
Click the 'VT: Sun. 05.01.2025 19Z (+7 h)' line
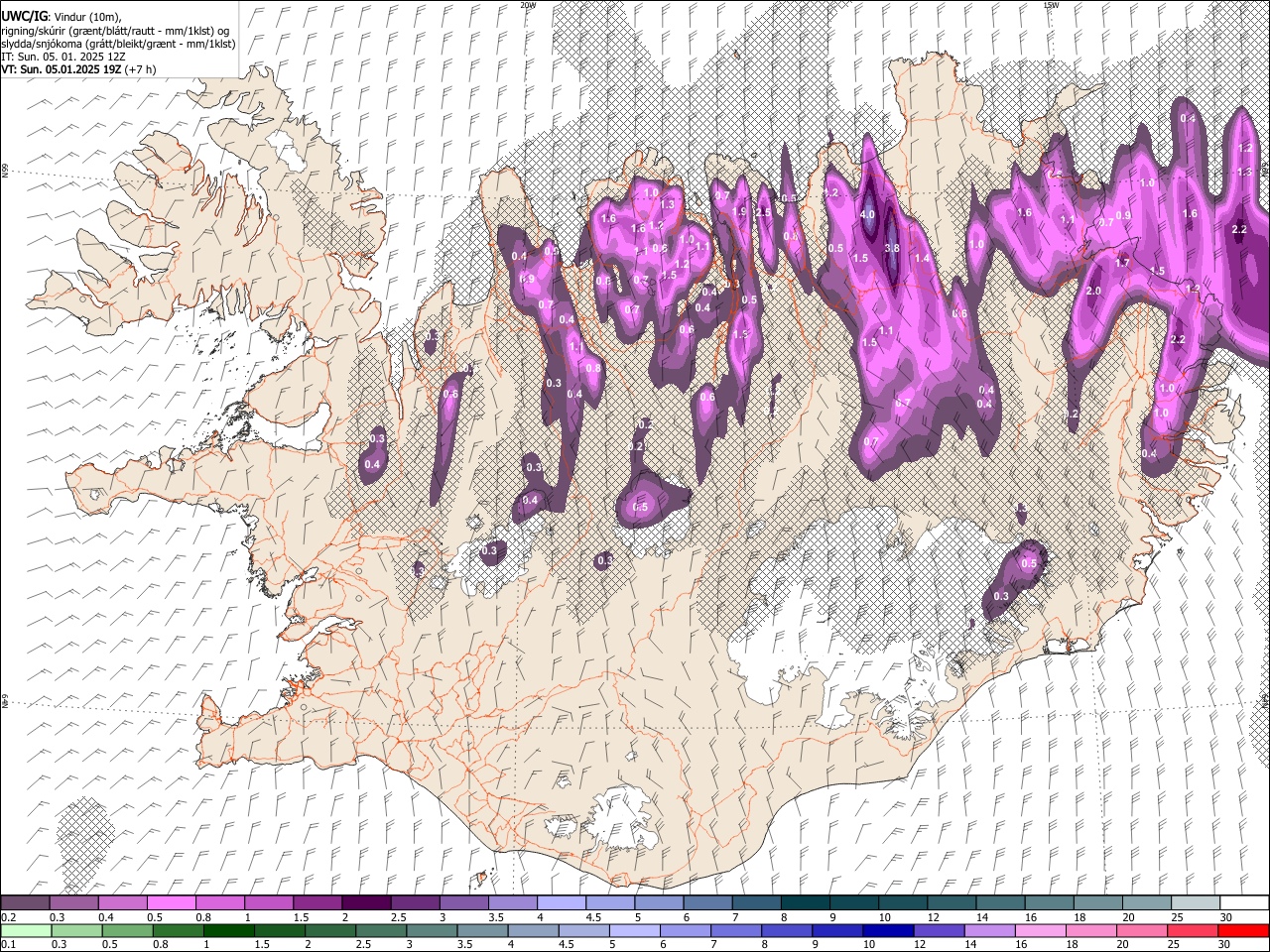(78, 69)
